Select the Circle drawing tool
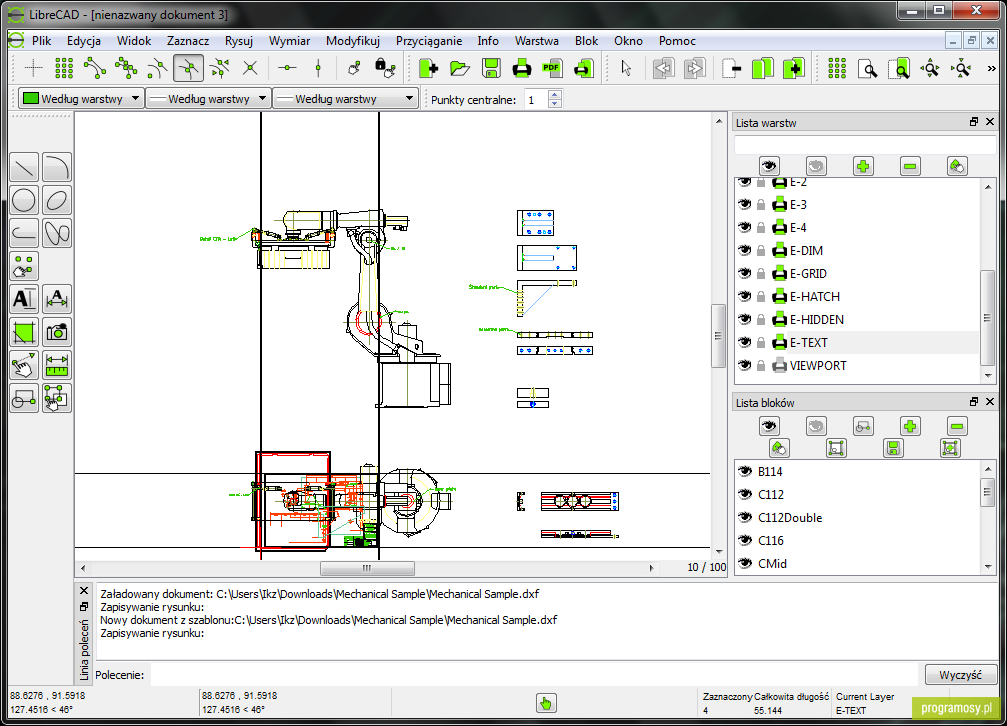Viewport: 1007px width, 726px height. click(24, 200)
